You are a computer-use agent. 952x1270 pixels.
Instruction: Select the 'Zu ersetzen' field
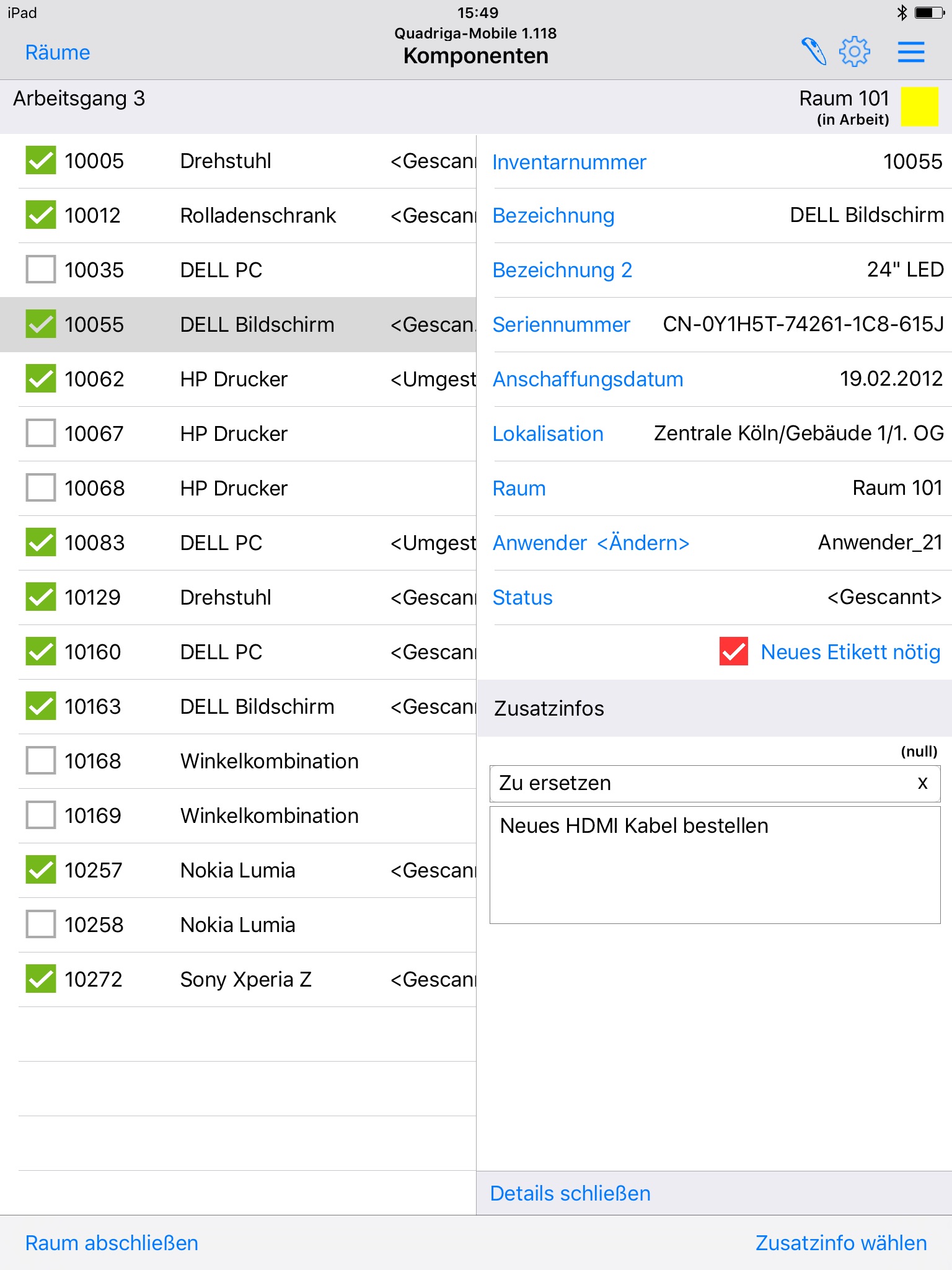[715, 783]
